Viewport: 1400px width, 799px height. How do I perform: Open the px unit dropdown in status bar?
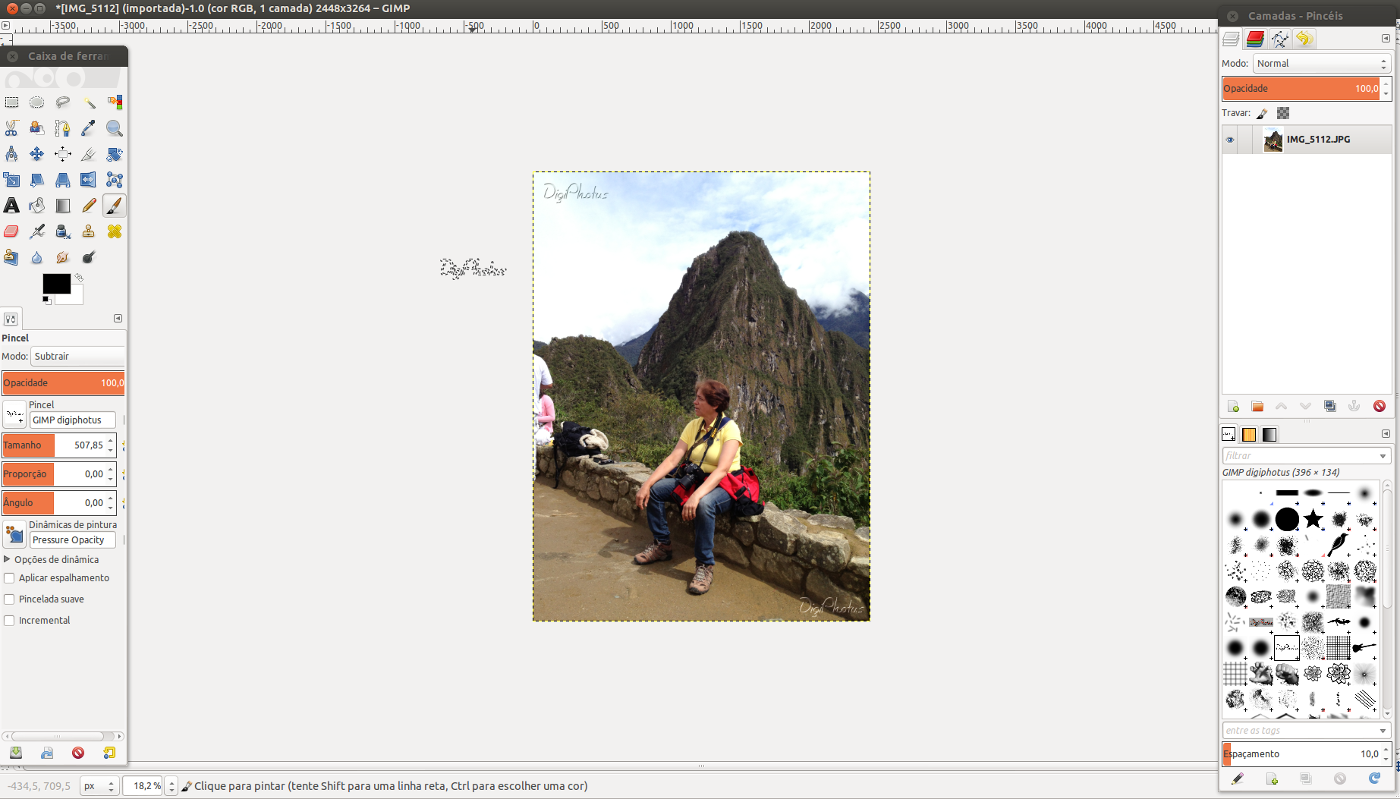[99, 786]
